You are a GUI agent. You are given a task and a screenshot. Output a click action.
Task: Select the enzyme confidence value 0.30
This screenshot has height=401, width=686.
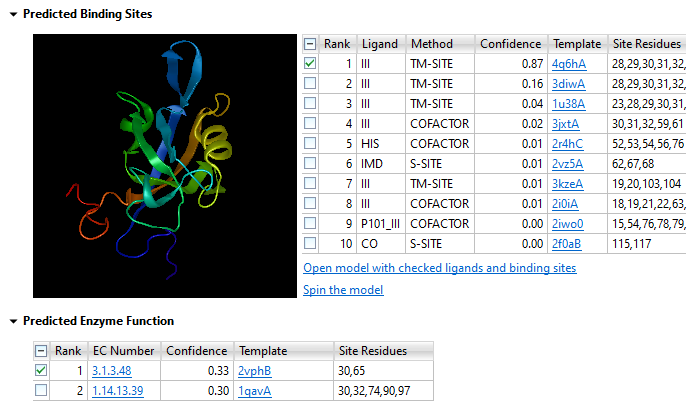(218, 391)
